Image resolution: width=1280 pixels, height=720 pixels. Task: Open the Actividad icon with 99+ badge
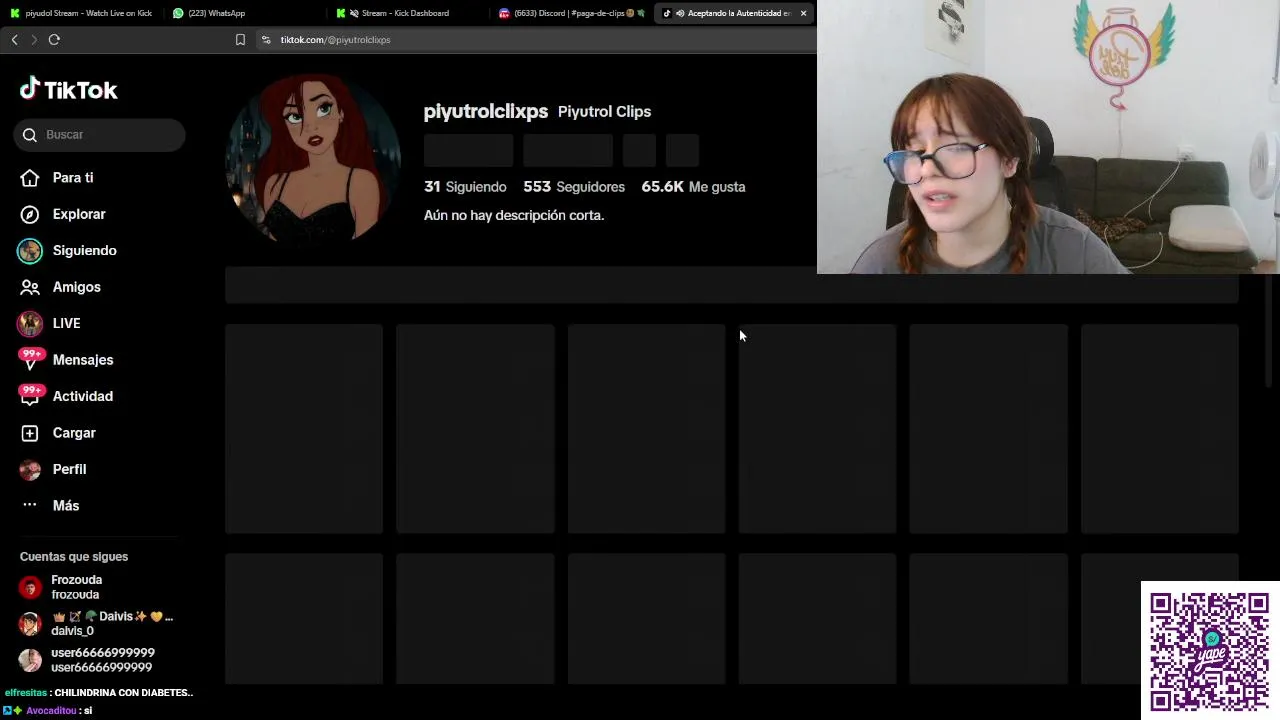click(x=30, y=396)
